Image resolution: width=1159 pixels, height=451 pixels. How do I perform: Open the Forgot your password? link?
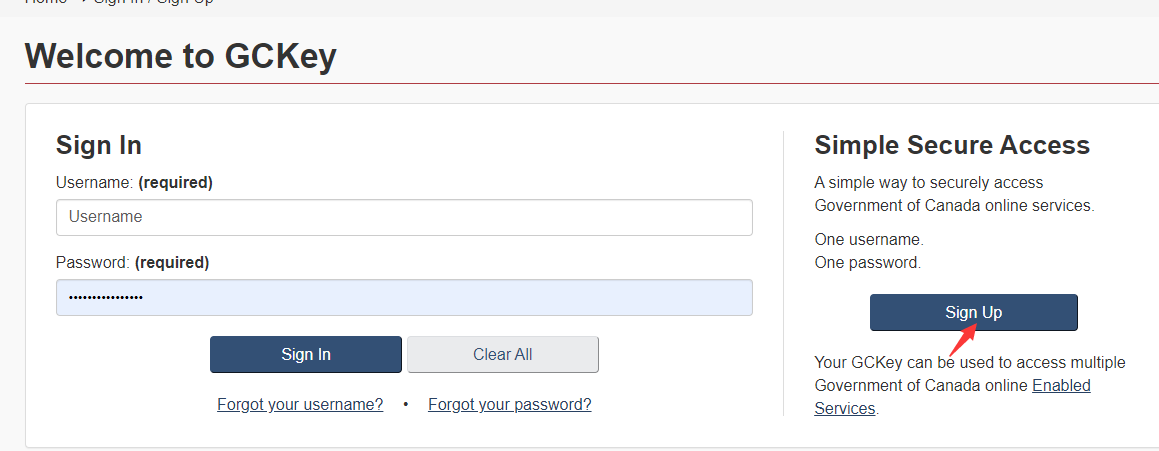click(x=510, y=404)
